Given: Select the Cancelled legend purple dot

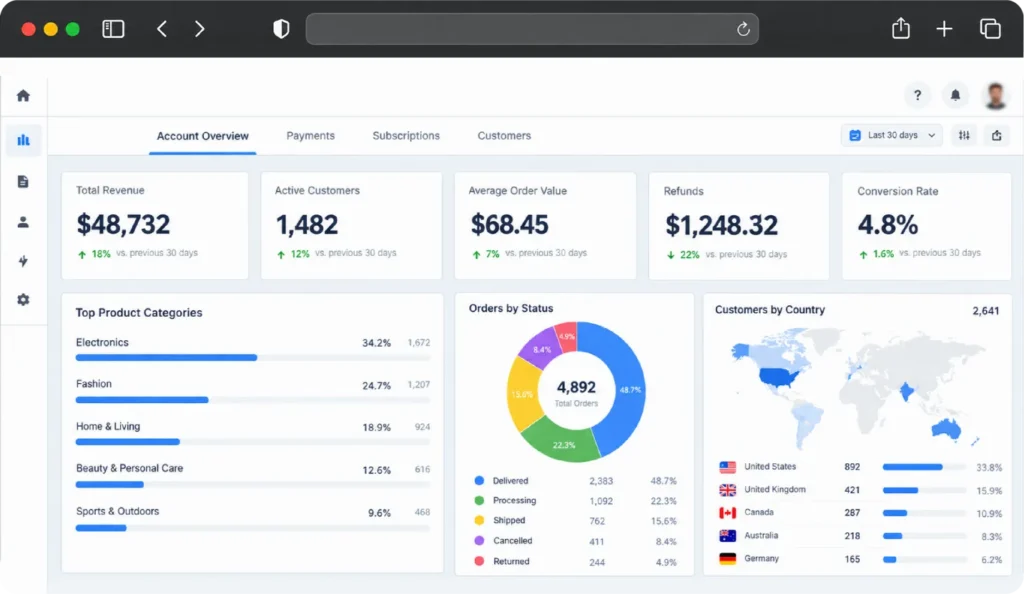Looking at the screenshot, I should (479, 540).
